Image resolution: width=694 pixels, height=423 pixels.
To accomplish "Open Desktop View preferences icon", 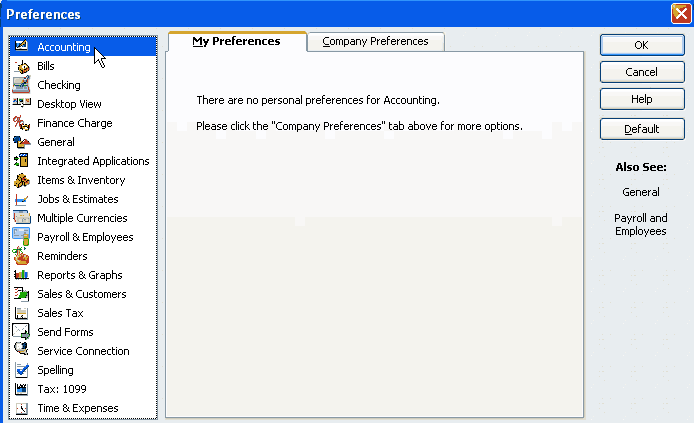I will point(21,104).
